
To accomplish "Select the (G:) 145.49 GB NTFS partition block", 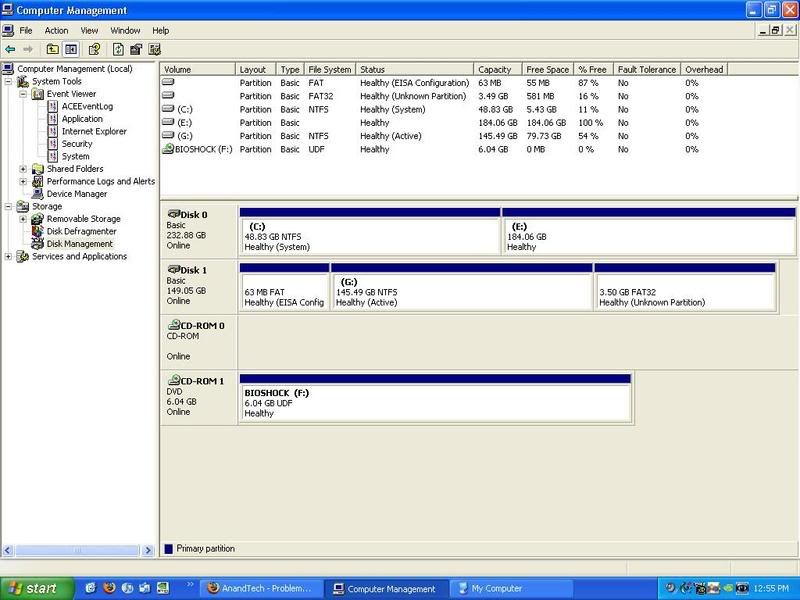I will pos(462,290).
